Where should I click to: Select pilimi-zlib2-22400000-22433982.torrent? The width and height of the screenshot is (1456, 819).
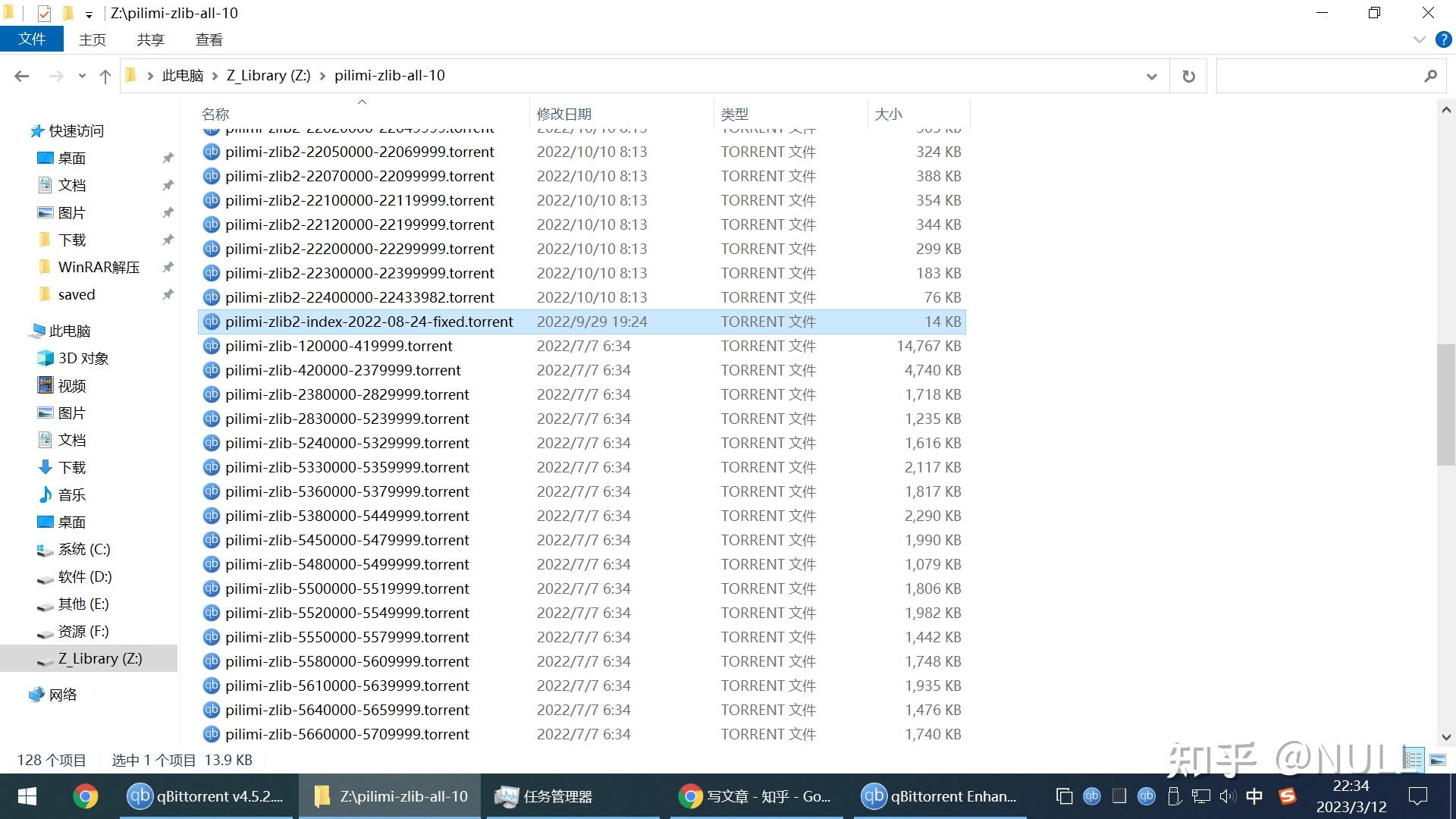(x=582, y=297)
